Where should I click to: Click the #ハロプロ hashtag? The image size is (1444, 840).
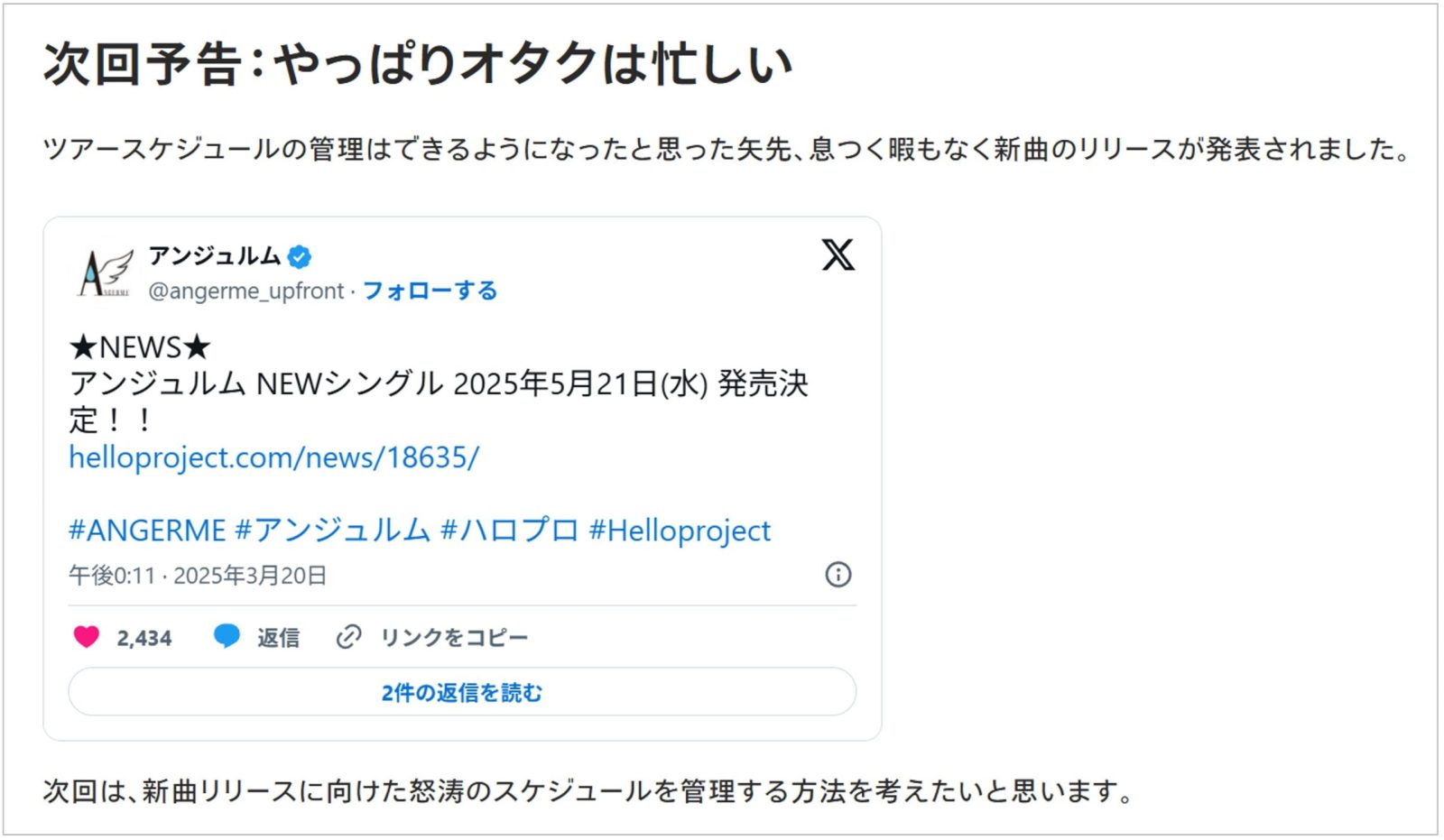(509, 531)
